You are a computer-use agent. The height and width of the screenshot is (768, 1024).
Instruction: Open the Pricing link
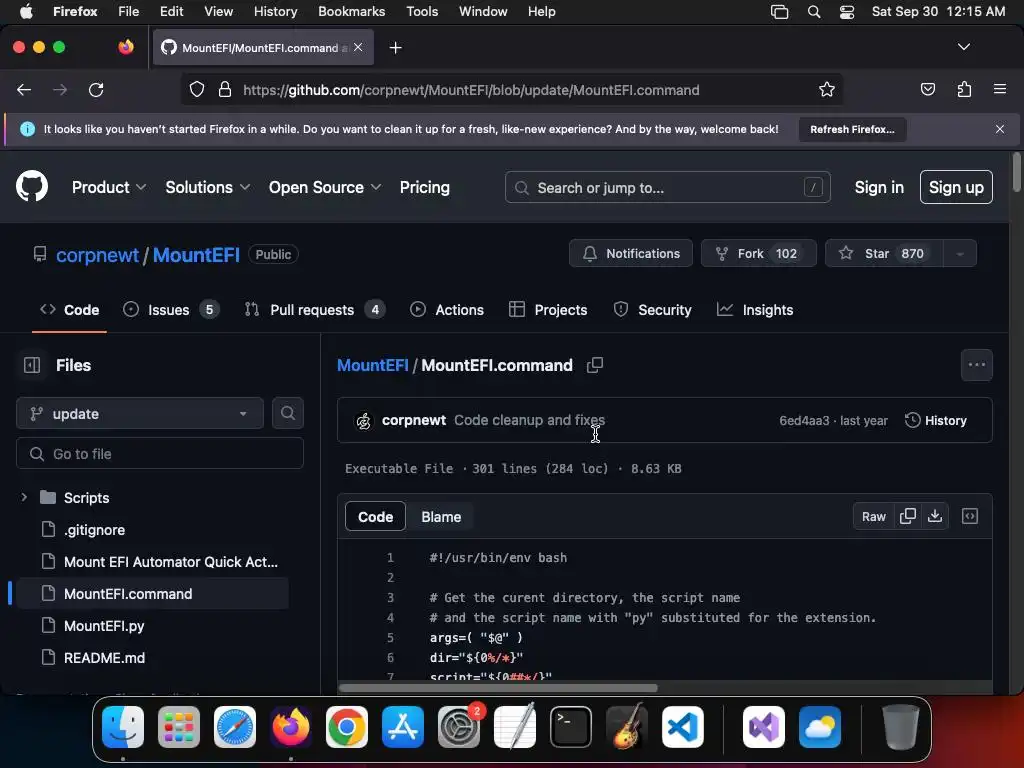(424, 187)
